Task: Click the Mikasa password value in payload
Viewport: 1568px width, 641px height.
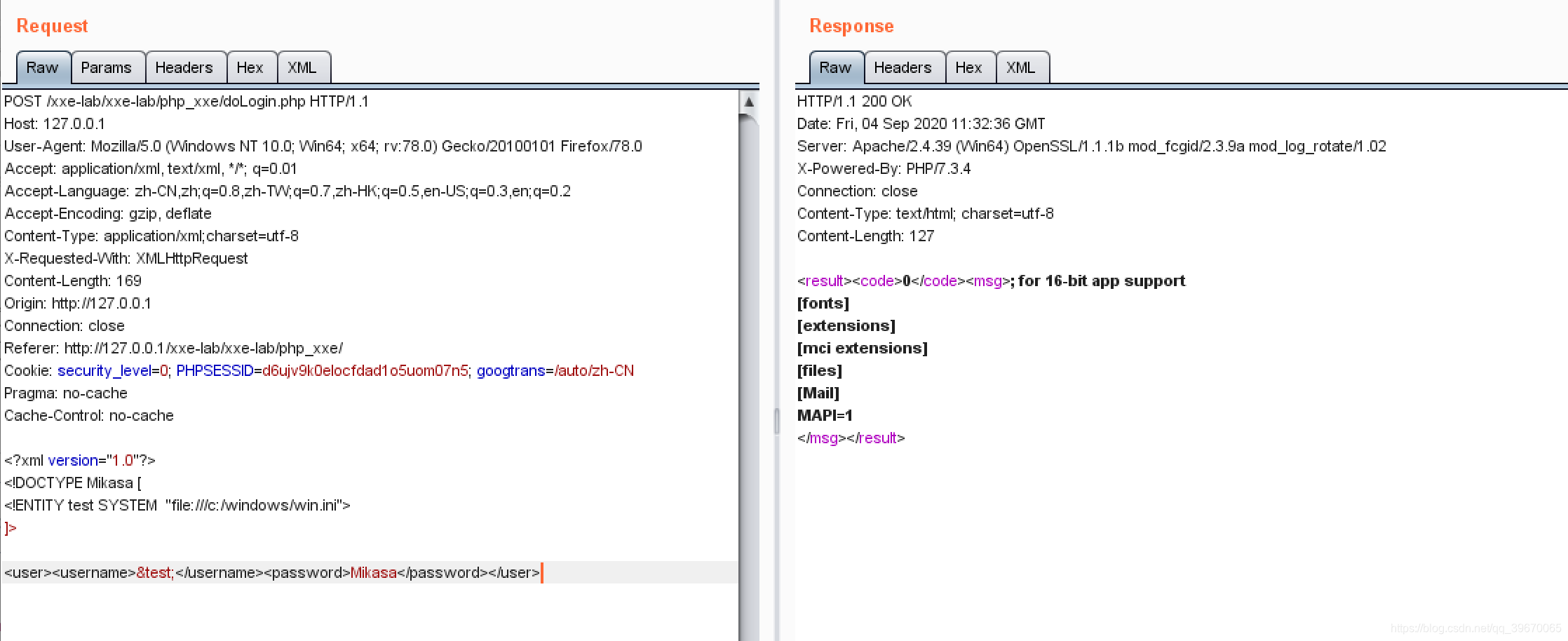Action: coord(374,573)
